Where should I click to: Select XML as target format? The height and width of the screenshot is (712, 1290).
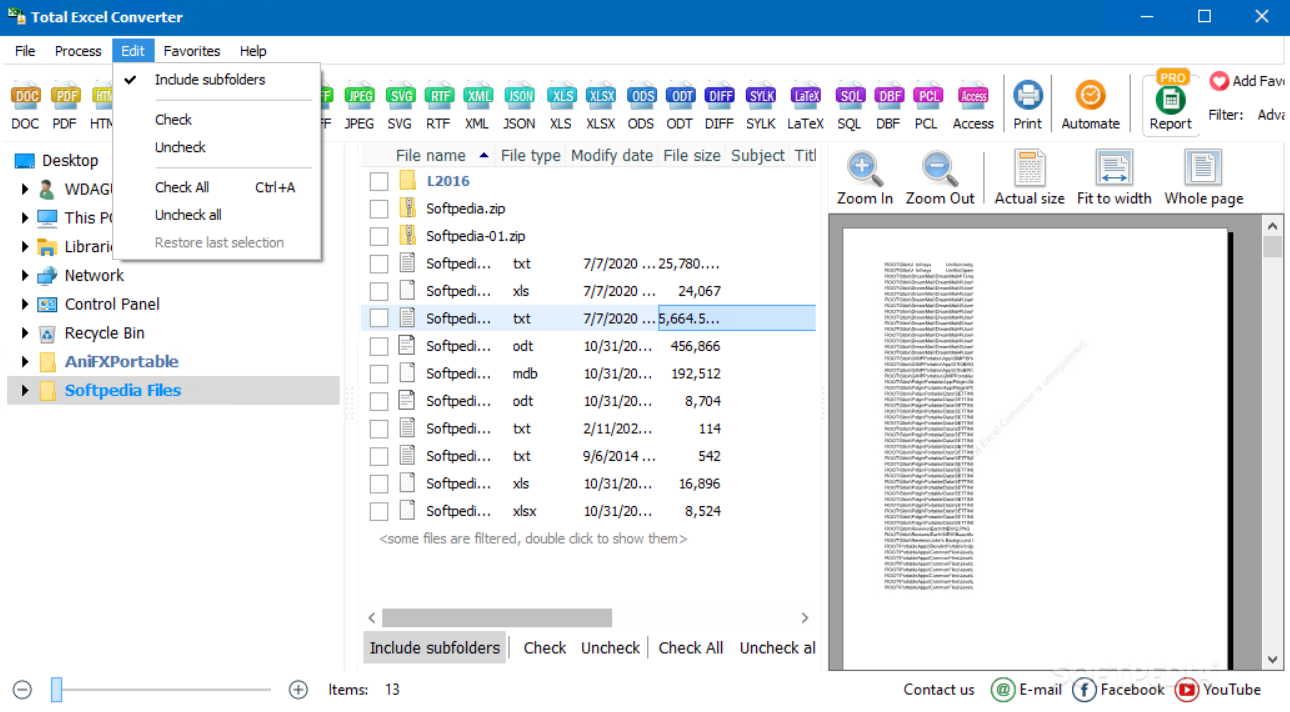[477, 106]
